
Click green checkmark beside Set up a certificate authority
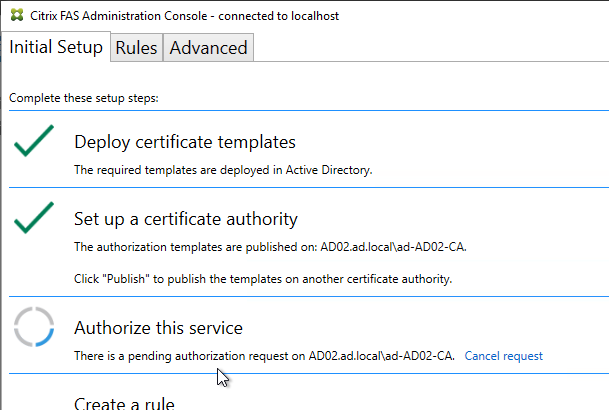pos(34,218)
